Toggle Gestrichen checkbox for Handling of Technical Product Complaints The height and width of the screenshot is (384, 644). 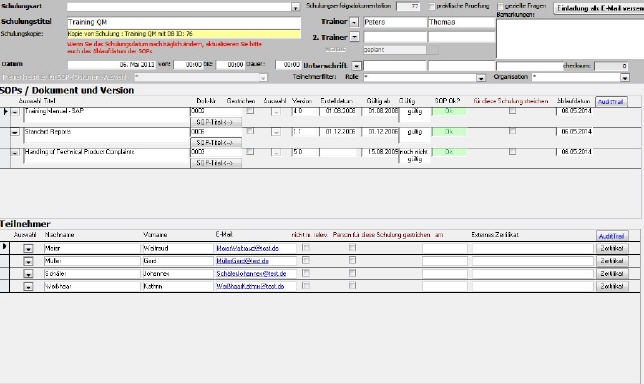click(250, 152)
